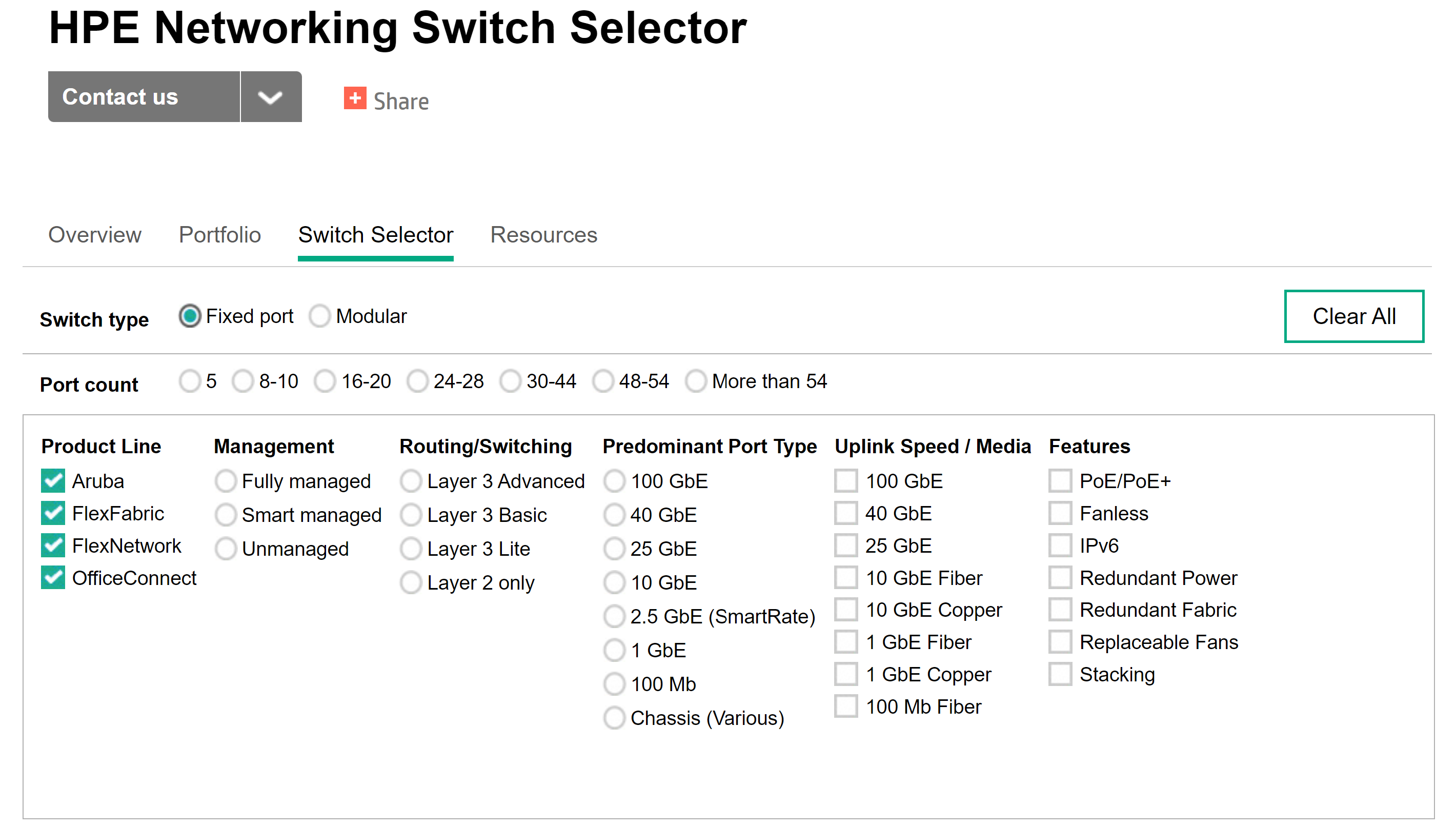Select 2.5 GbE (SmartRate) port type
The height and width of the screenshot is (828, 1456).
tap(614, 616)
